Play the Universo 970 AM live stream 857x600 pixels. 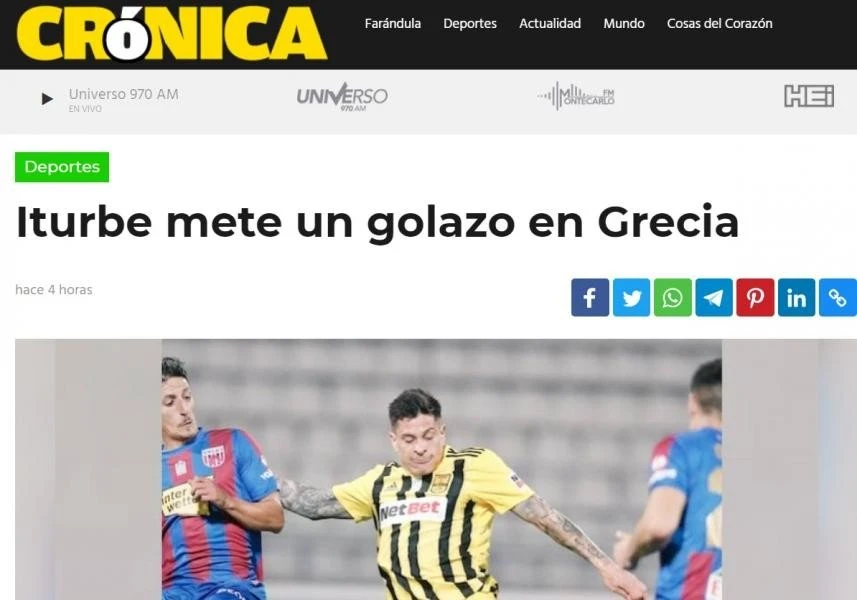48,99
